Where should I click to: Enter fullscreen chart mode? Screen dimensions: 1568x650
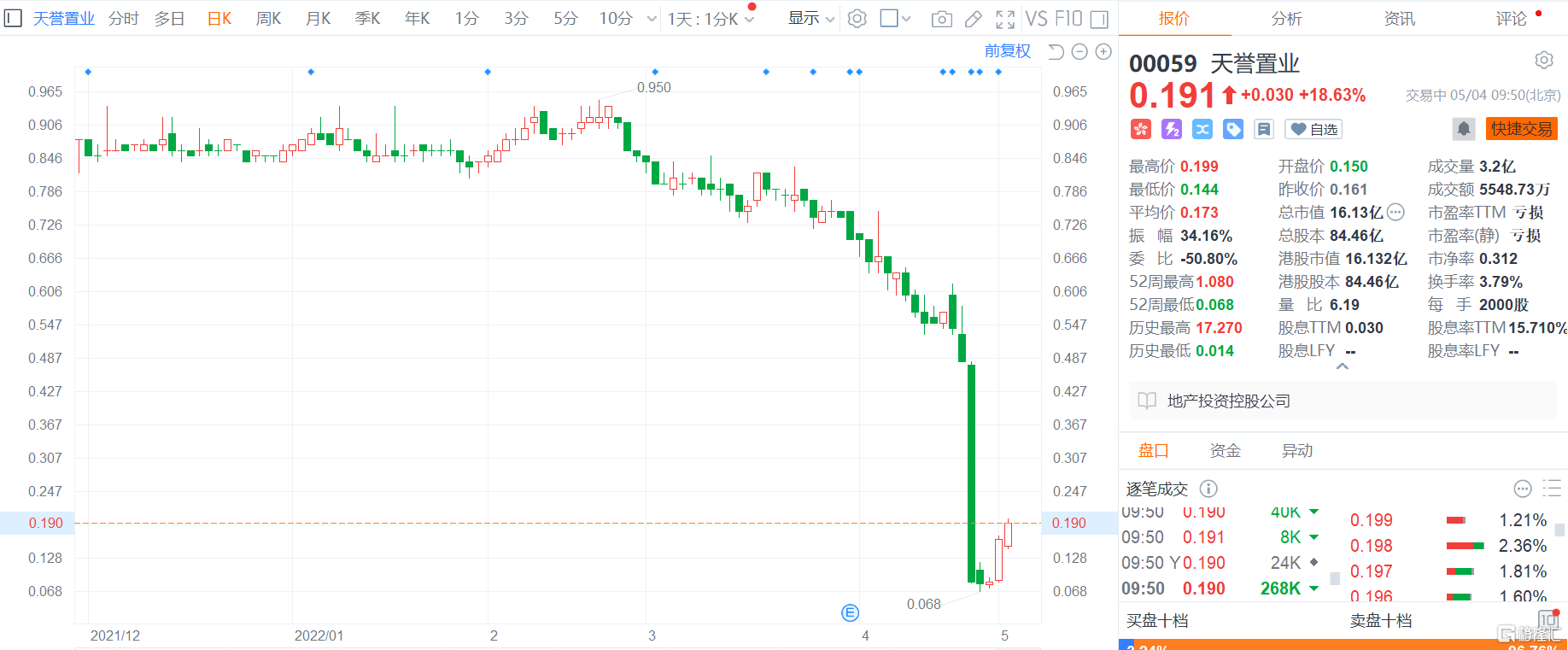(1005, 19)
